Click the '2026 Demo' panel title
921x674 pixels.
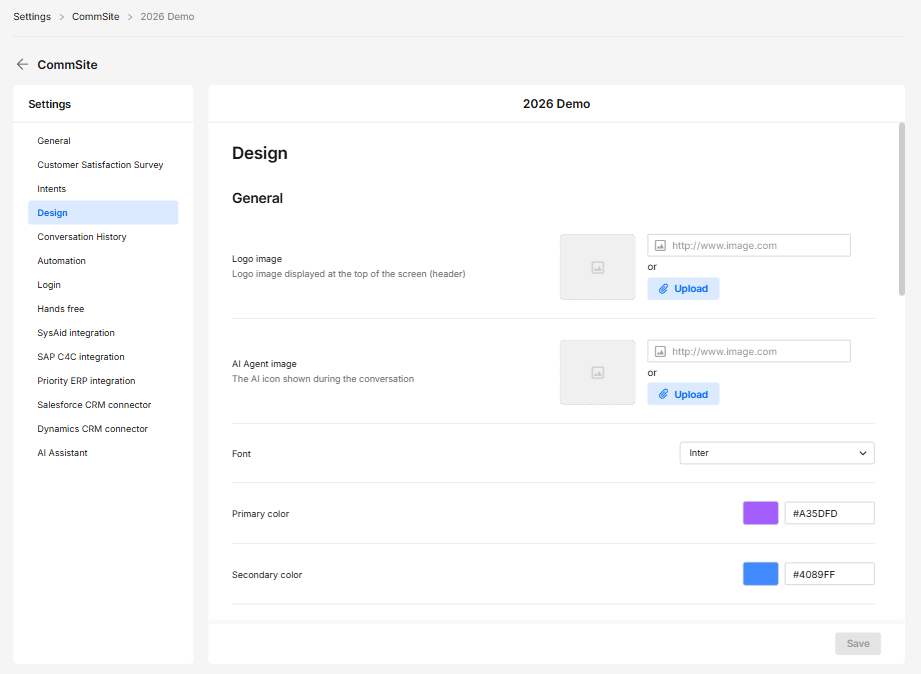coord(556,104)
